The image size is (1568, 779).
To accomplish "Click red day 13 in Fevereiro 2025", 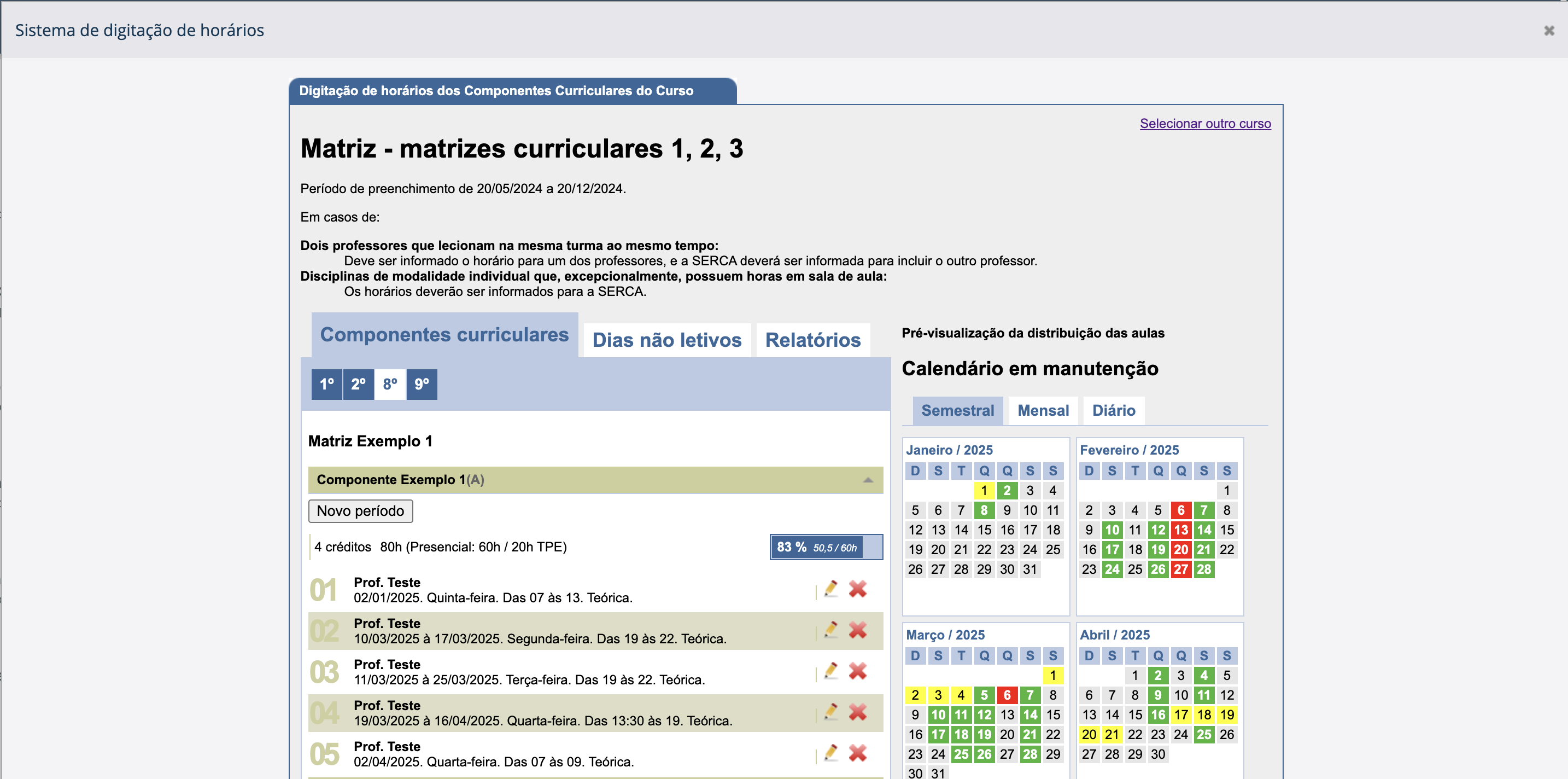I will pyautogui.click(x=1181, y=530).
